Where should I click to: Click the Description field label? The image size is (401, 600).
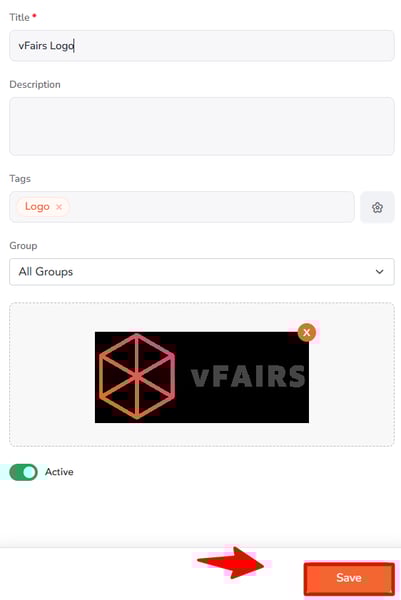pos(35,85)
